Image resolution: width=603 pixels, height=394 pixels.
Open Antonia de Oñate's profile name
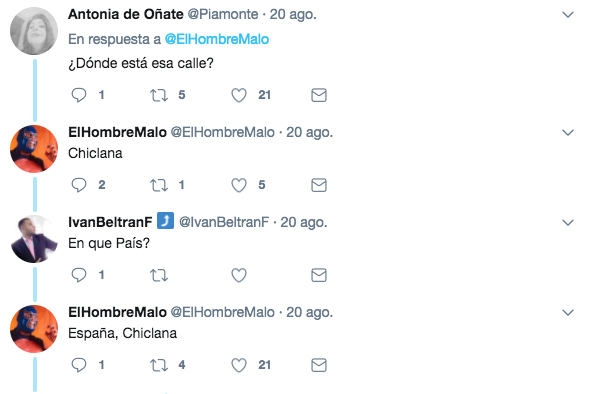126,14
